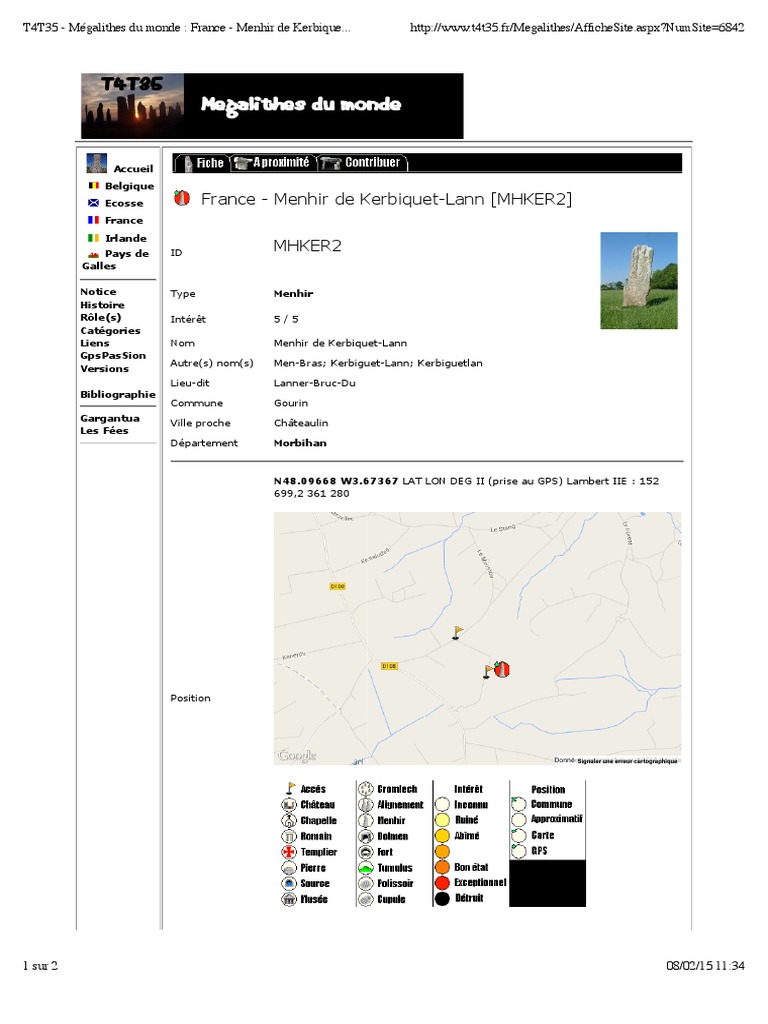Image resolution: width=768 pixels, height=1024 pixels.
Task: Click the Inconnu white color swatch
Action: pyautogui.click(x=443, y=804)
